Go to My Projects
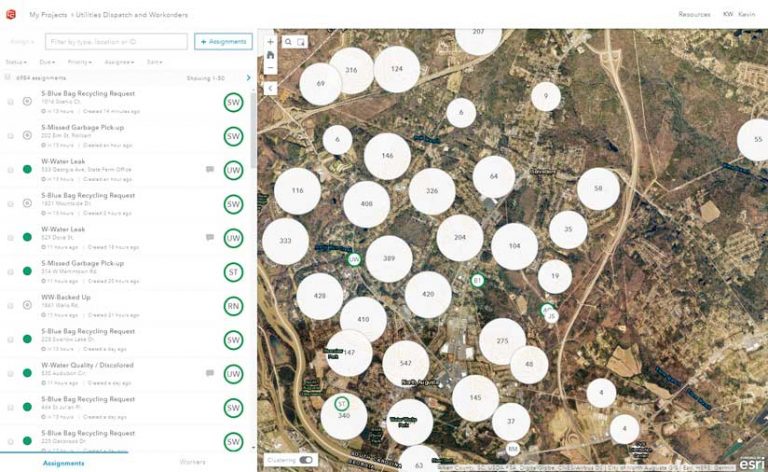This screenshot has width=768, height=472. [x=48, y=15]
